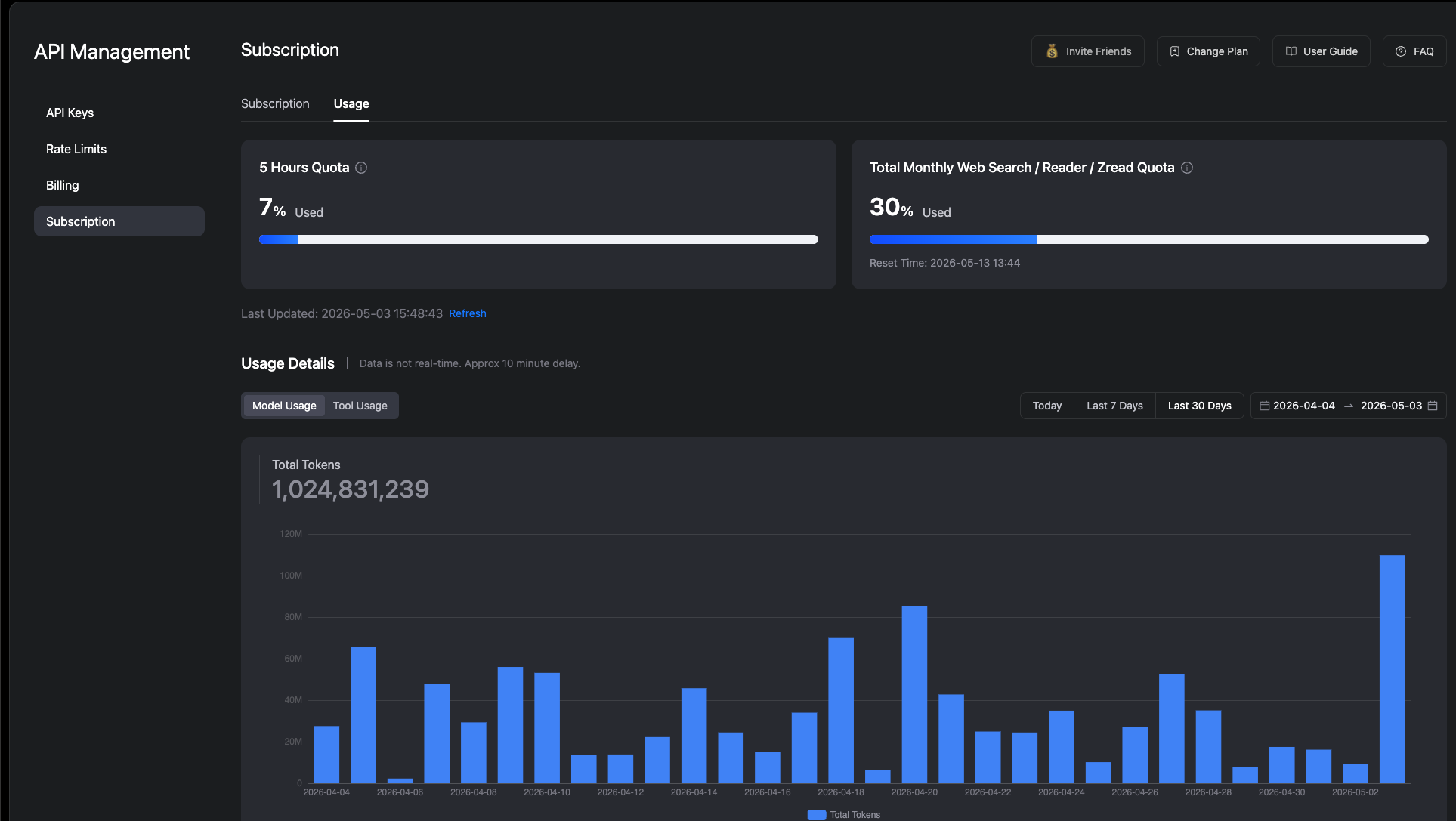The image size is (1456, 821).
Task: Click the Change Plan button
Action: point(1208,51)
